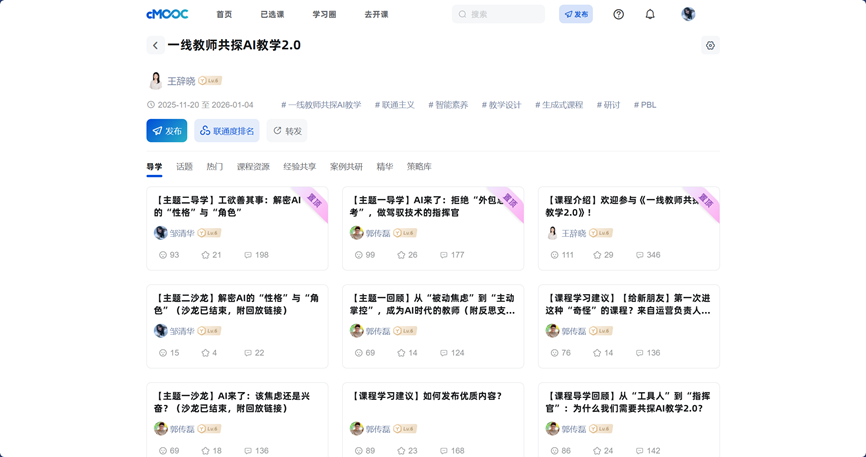
Task: Open the post 如何发布优质内容
Action: [x=427, y=396]
